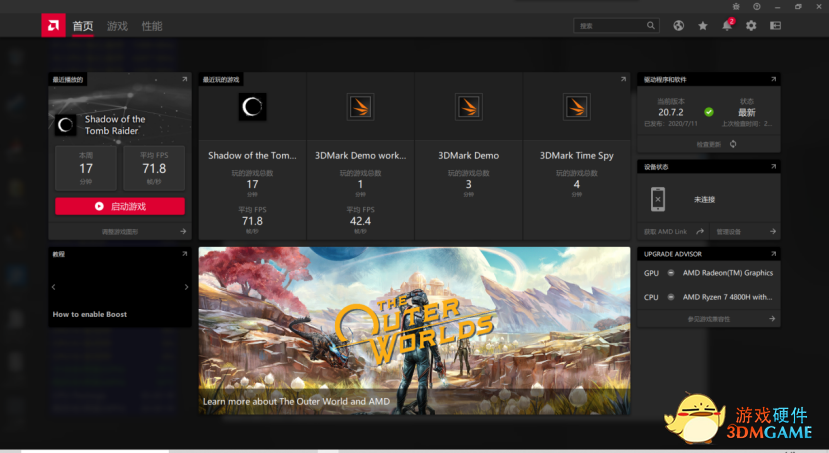Expand the 设备状态 panel arrow
The image size is (829, 453).
tap(773, 167)
